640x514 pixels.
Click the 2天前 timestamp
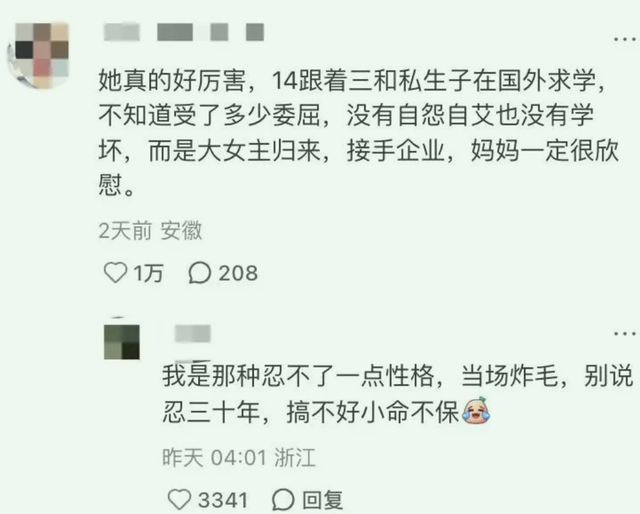coord(125,231)
